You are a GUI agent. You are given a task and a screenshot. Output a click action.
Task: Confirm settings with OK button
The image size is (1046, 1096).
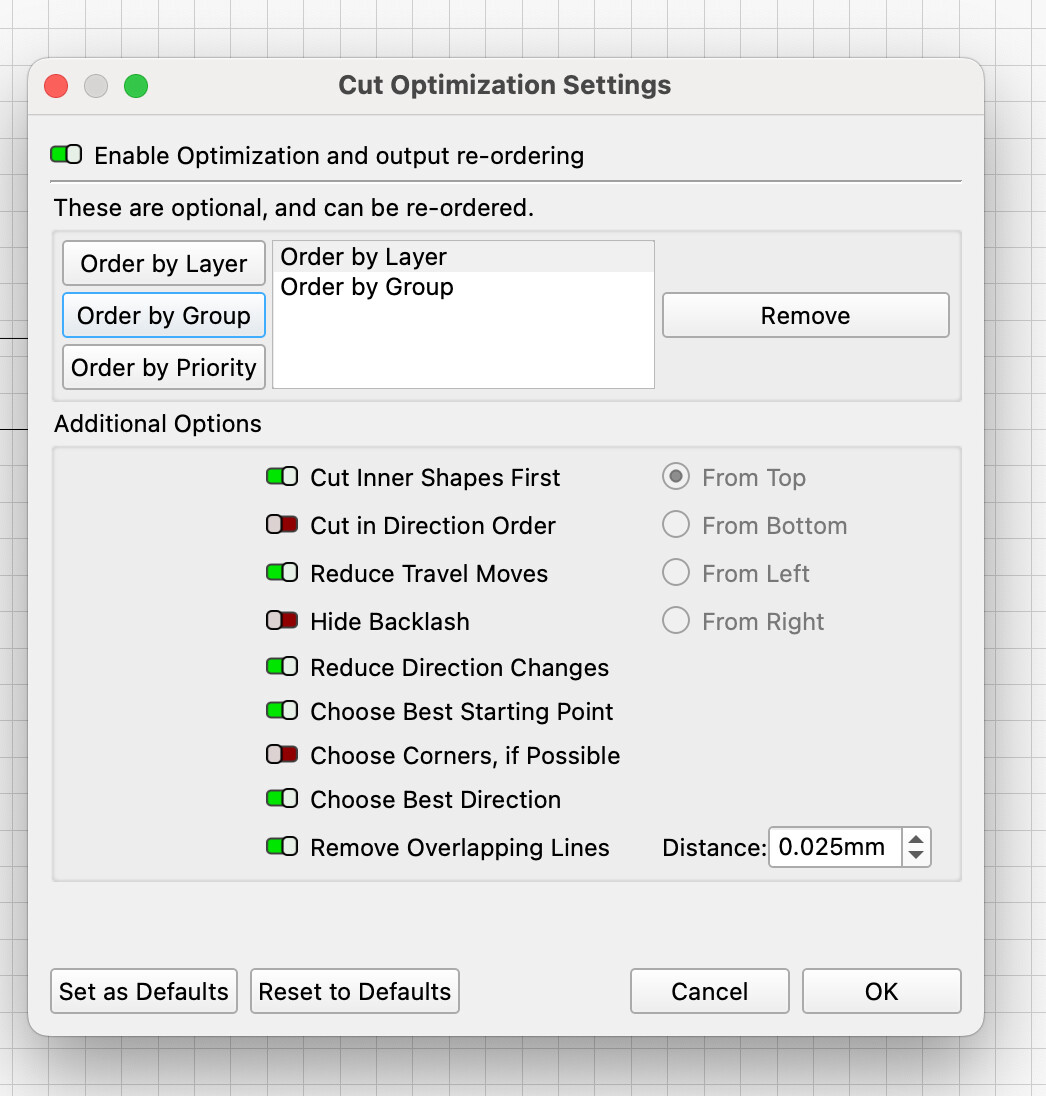(881, 991)
